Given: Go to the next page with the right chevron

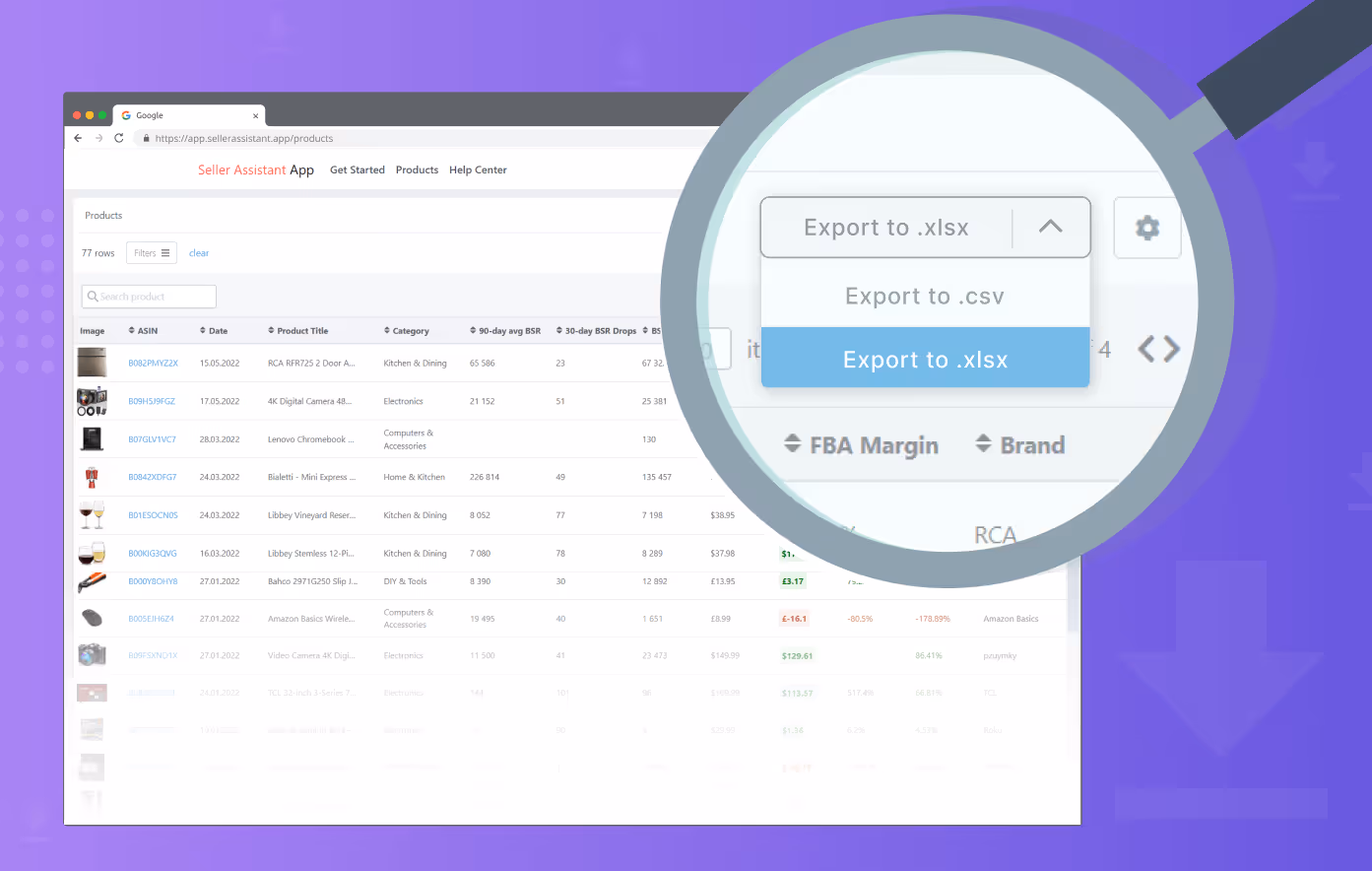Looking at the screenshot, I should 1170,349.
